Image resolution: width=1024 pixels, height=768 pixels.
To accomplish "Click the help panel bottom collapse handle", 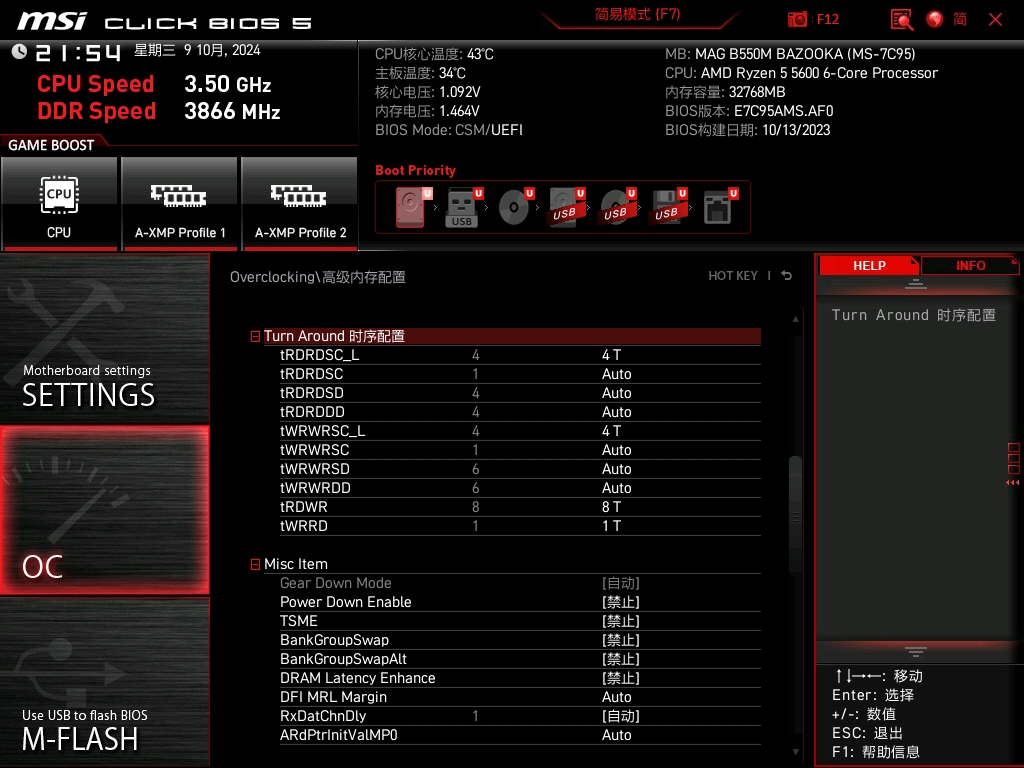I will click(916, 651).
